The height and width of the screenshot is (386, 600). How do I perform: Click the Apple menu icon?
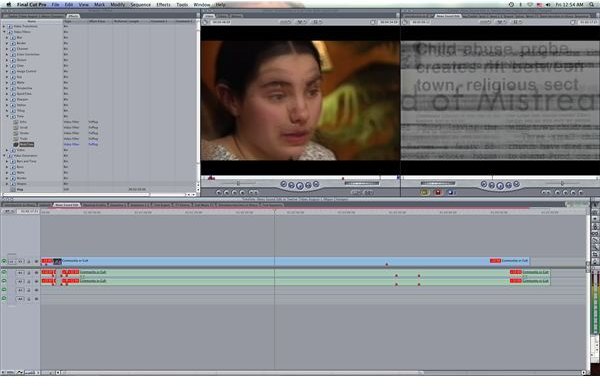click(8, 5)
